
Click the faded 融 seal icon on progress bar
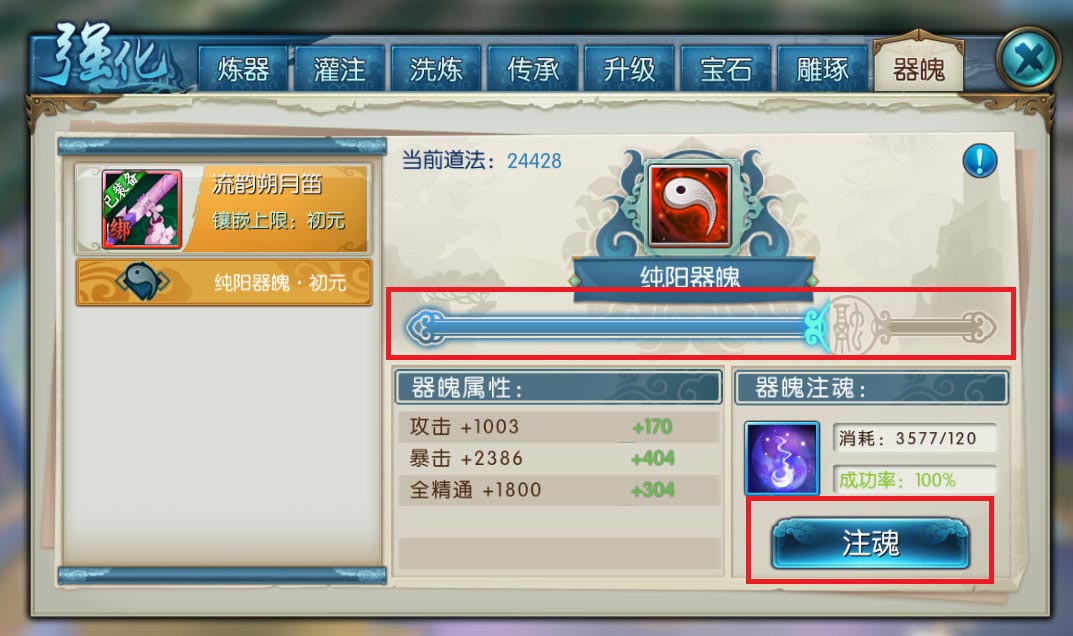tap(851, 327)
